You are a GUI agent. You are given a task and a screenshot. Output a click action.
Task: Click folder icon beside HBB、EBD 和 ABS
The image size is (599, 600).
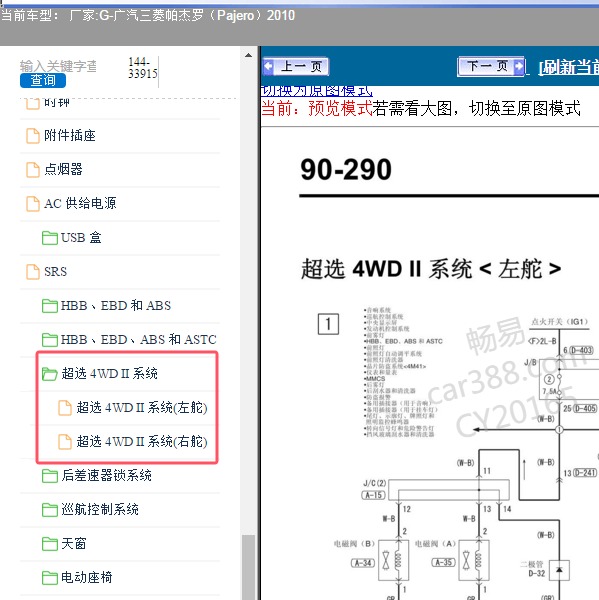coord(50,306)
